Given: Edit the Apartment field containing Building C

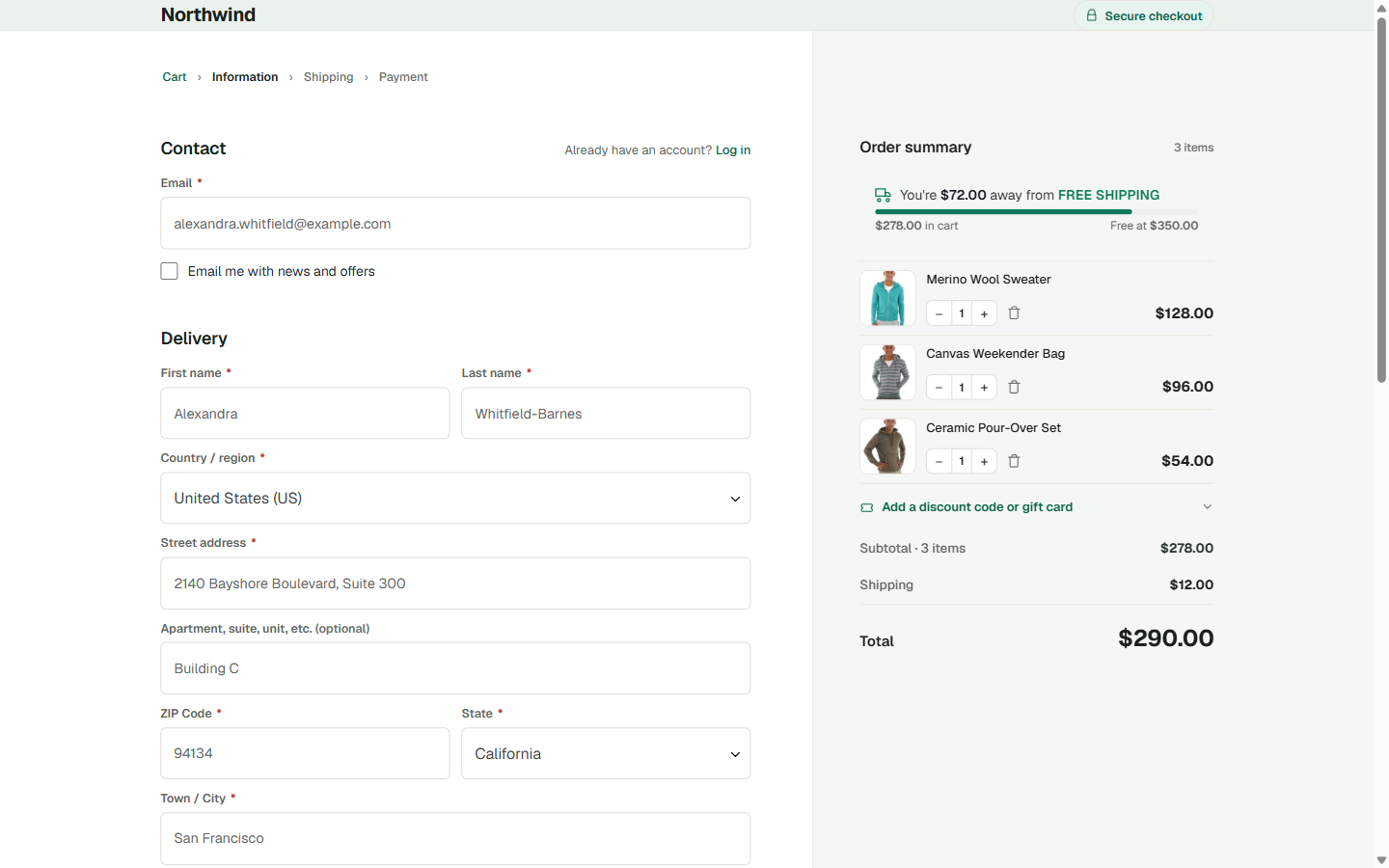Looking at the screenshot, I should (x=455, y=668).
